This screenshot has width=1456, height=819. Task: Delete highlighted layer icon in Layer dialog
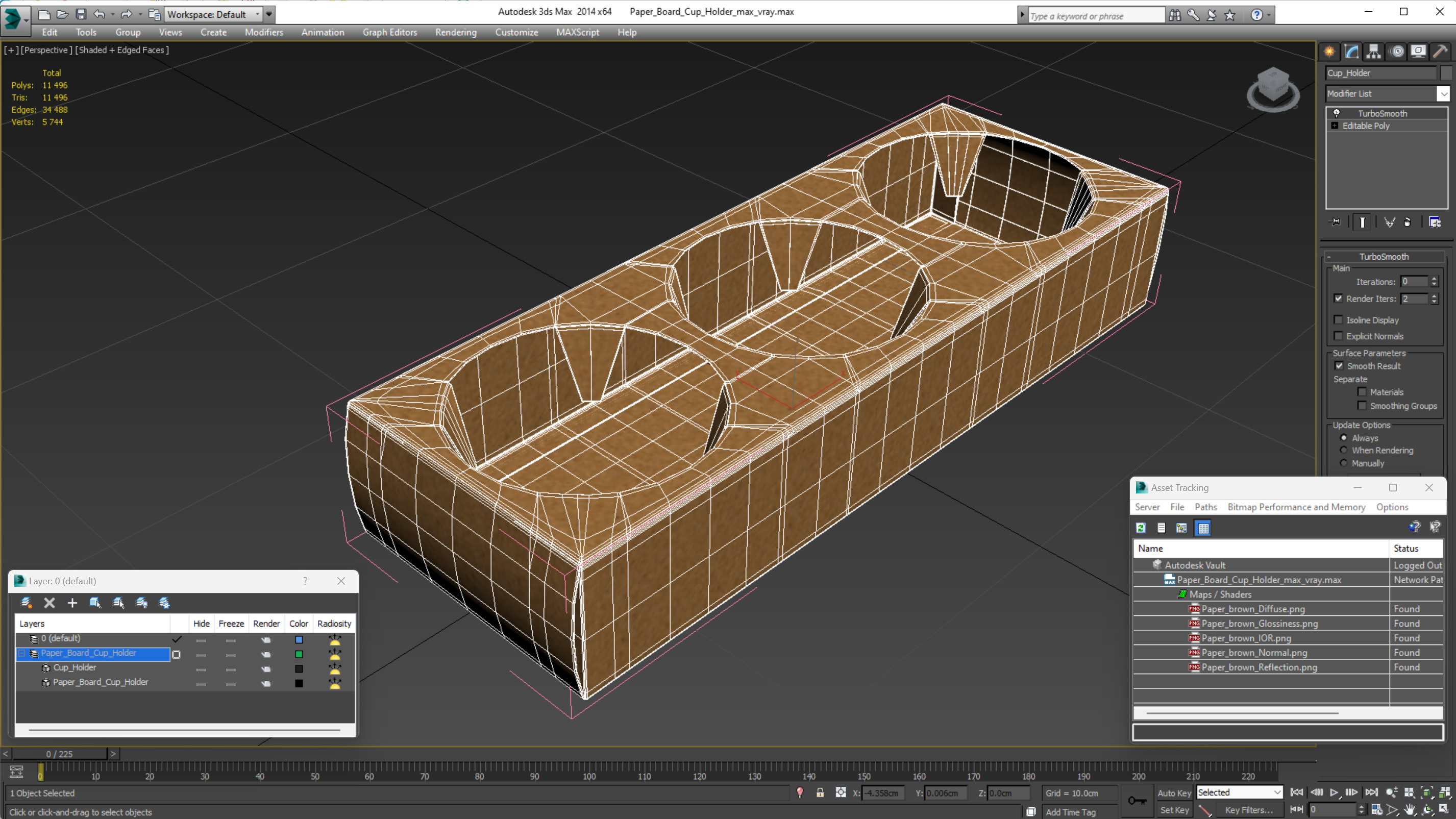click(49, 603)
